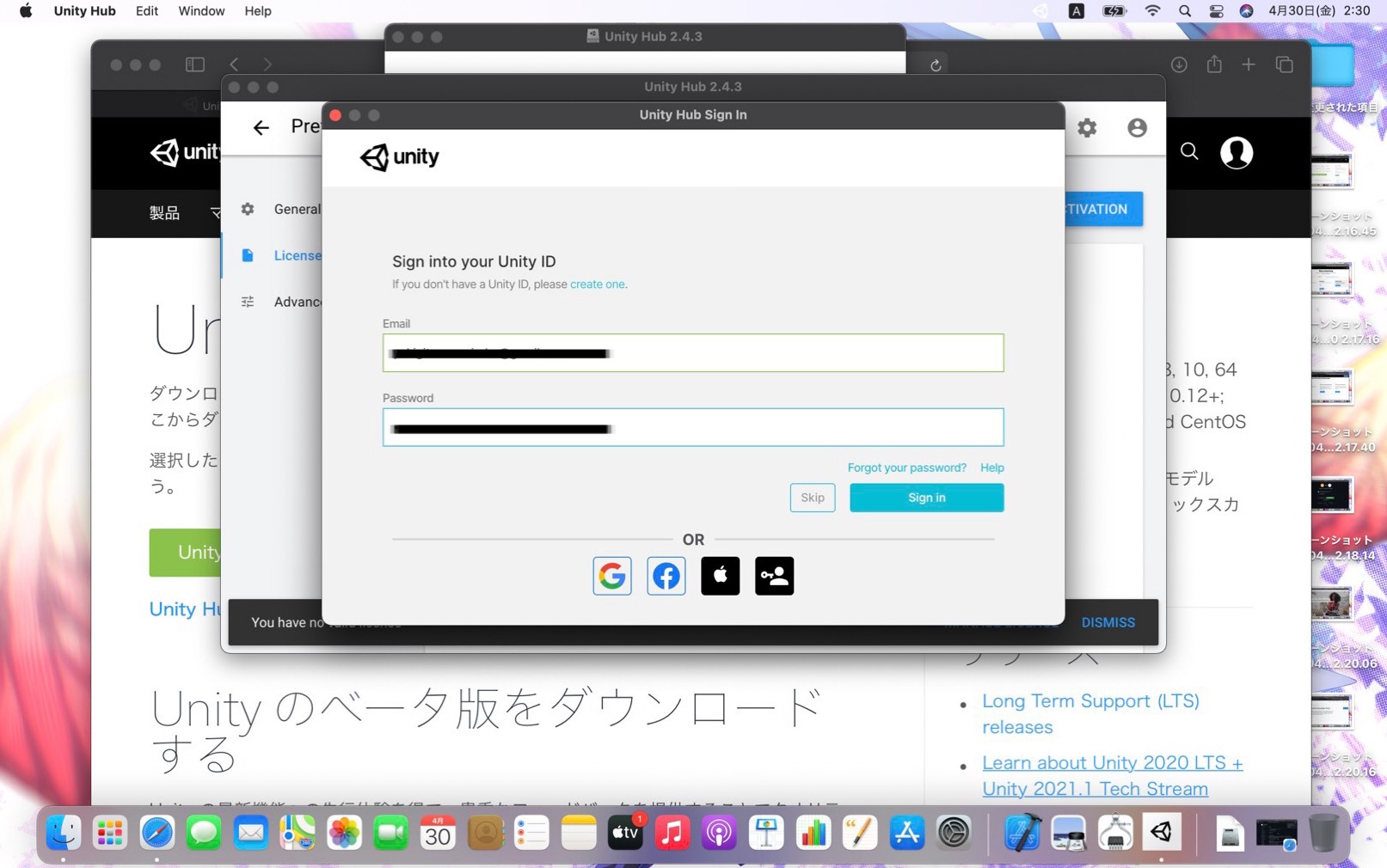Open Safari downloads icon
1387x868 pixels.
coord(1179,64)
